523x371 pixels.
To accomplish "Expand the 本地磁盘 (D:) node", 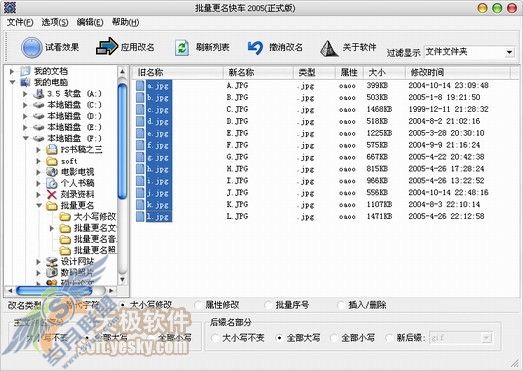I will (25, 116).
